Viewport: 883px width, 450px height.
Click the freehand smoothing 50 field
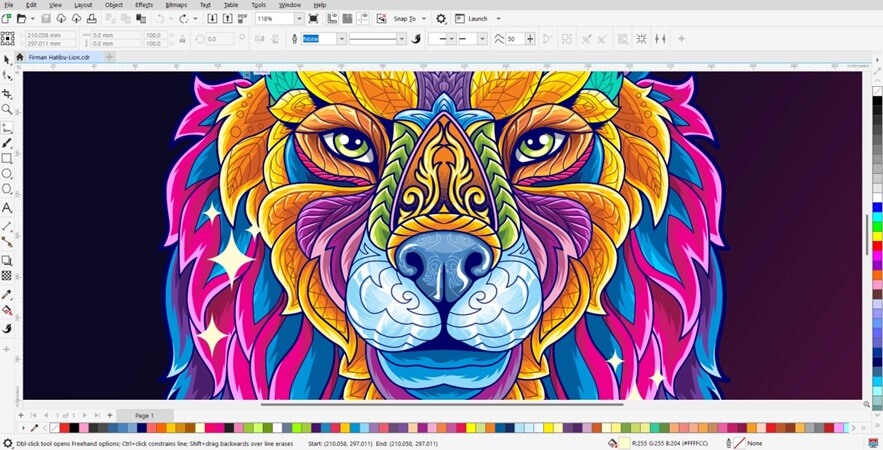pos(515,39)
